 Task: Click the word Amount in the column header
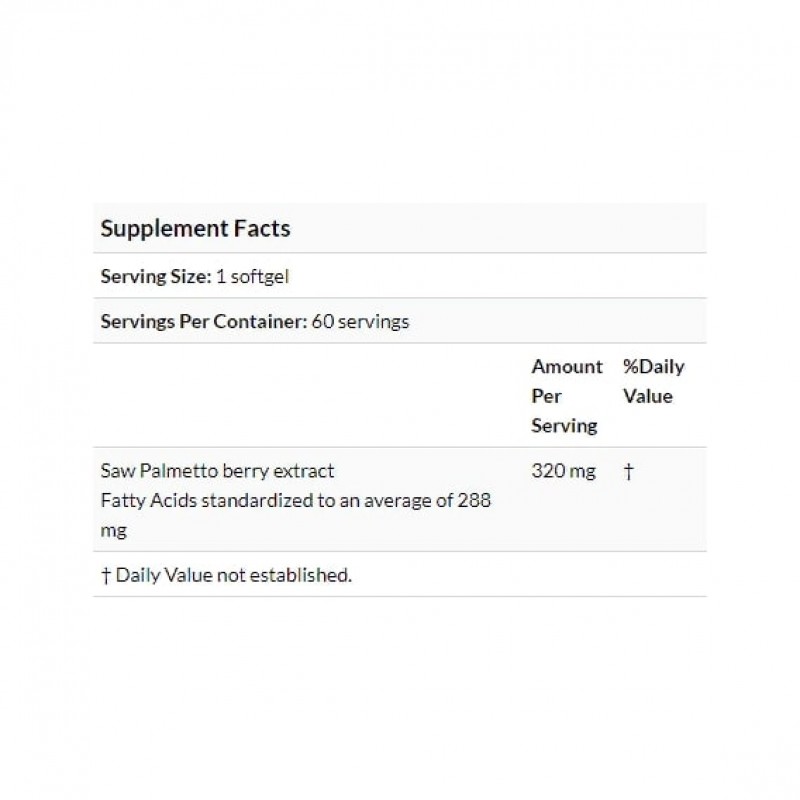567,366
